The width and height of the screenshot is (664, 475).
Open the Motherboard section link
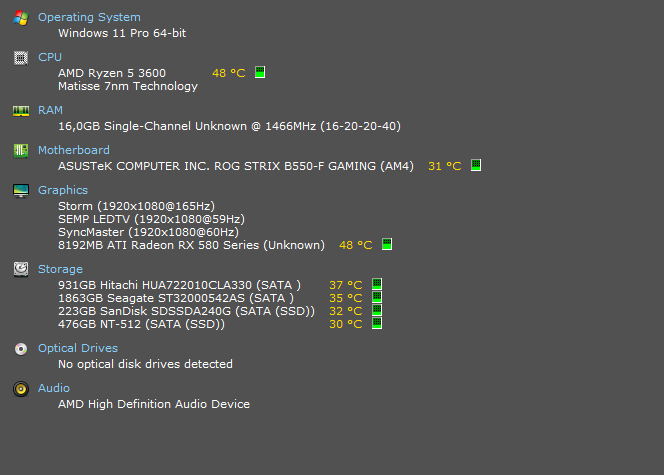(74, 150)
